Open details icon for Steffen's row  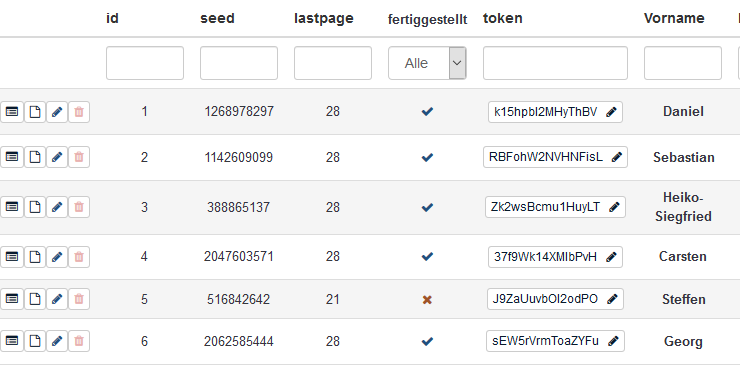point(12,299)
